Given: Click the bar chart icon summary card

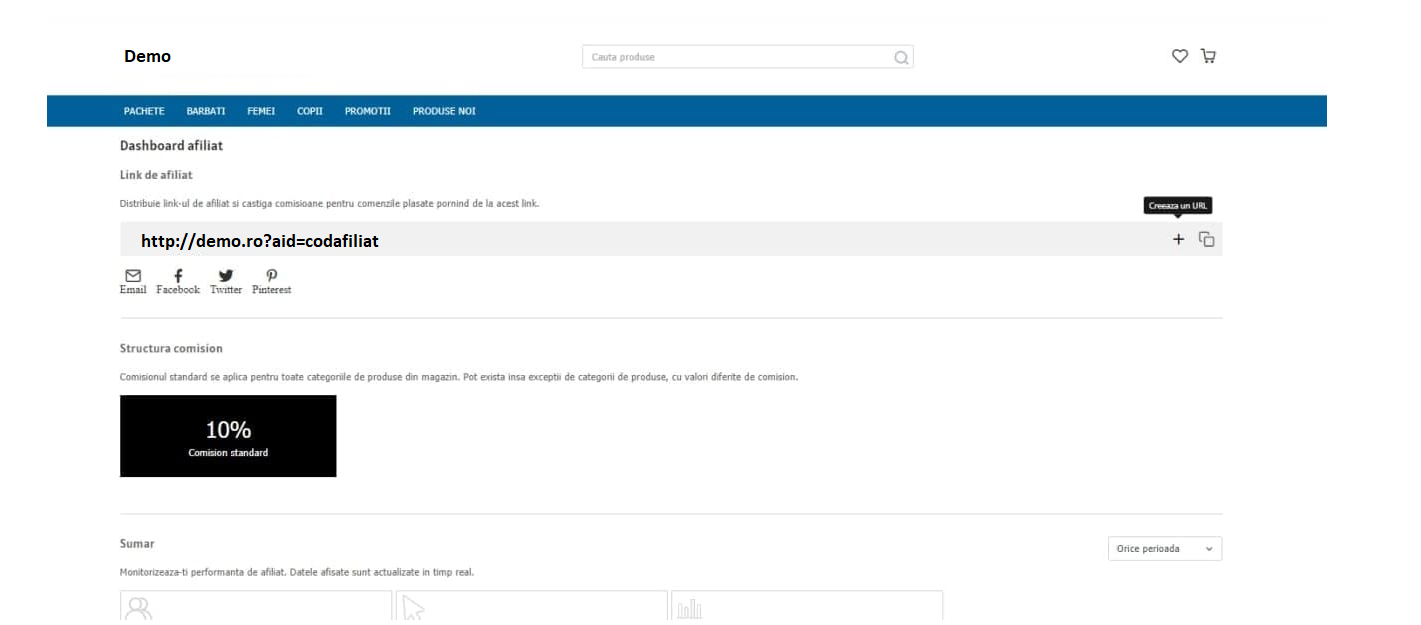Looking at the screenshot, I should 807,606.
